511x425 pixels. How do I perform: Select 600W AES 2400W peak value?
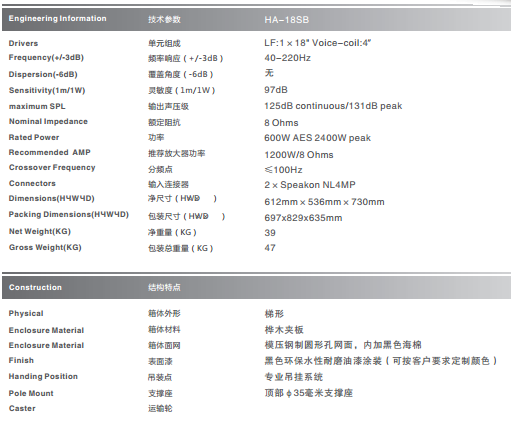317,138
